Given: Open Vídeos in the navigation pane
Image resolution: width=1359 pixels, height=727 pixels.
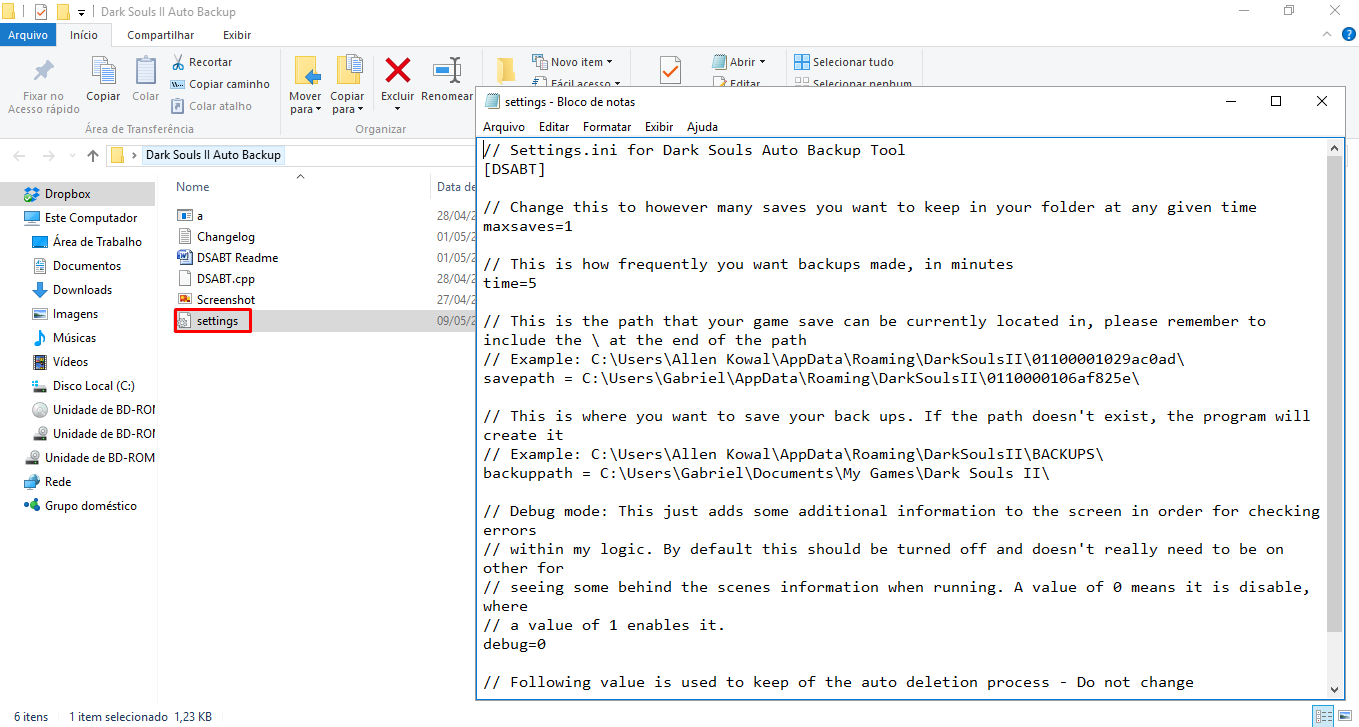Looking at the screenshot, I should coord(70,362).
